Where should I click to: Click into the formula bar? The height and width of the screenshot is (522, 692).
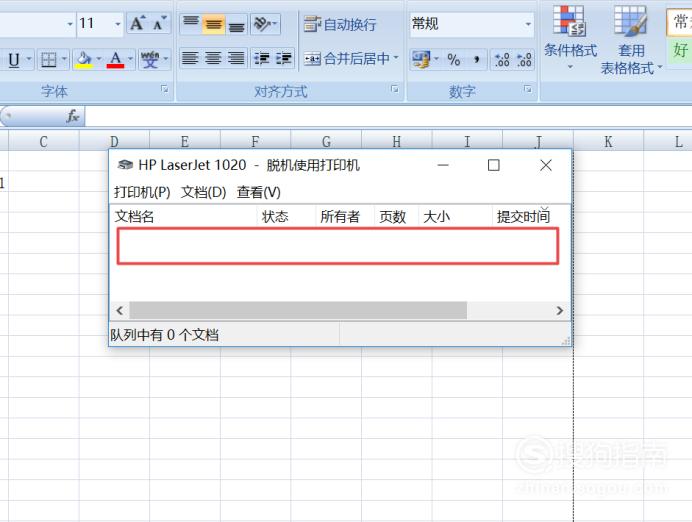(x=388, y=116)
